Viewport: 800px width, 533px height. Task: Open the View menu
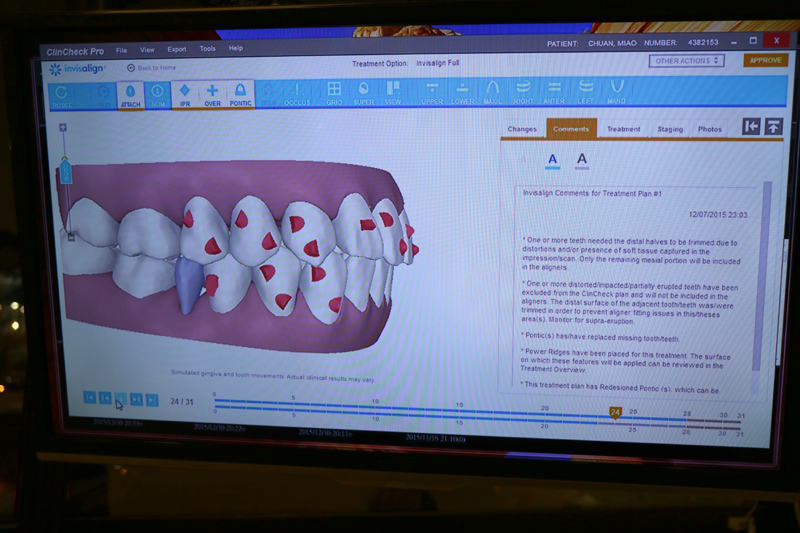pyautogui.click(x=147, y=49)
